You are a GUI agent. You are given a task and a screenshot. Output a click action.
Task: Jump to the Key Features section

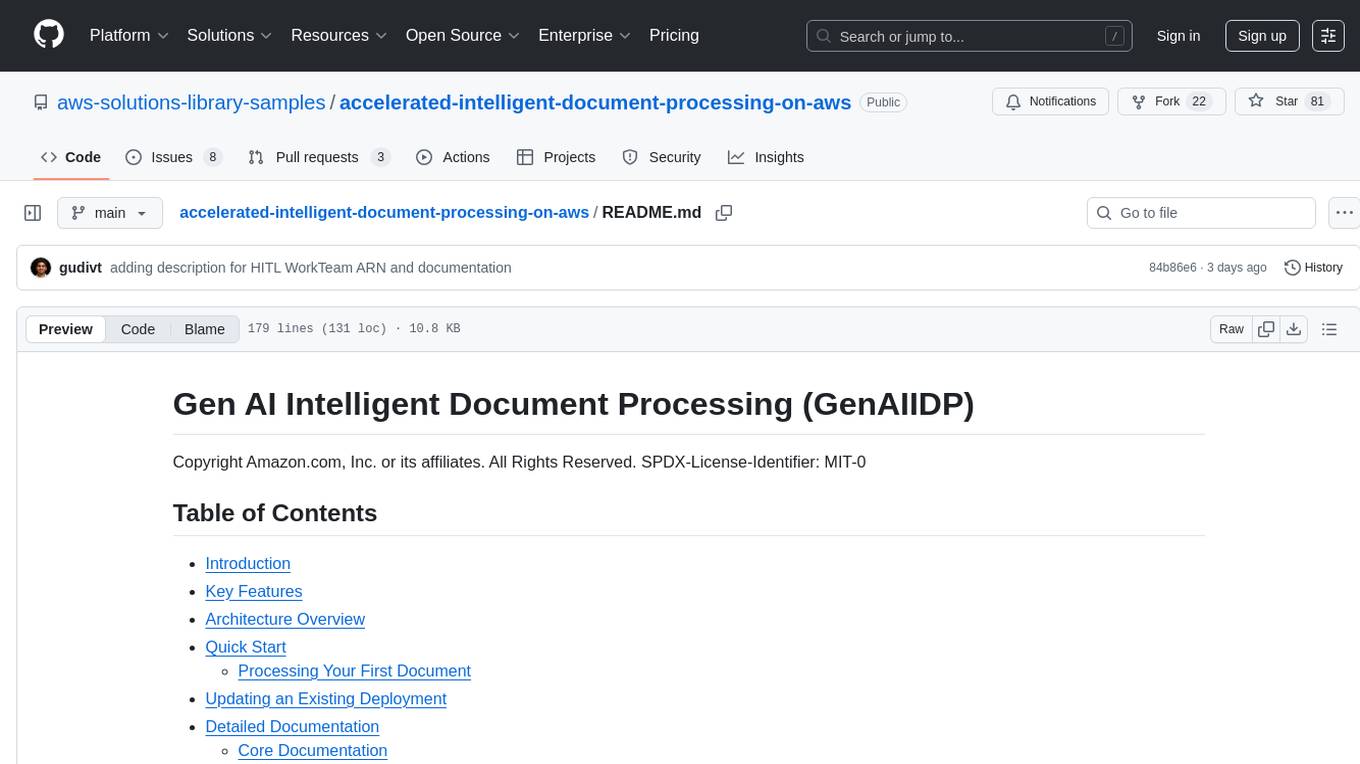point(253,591)
